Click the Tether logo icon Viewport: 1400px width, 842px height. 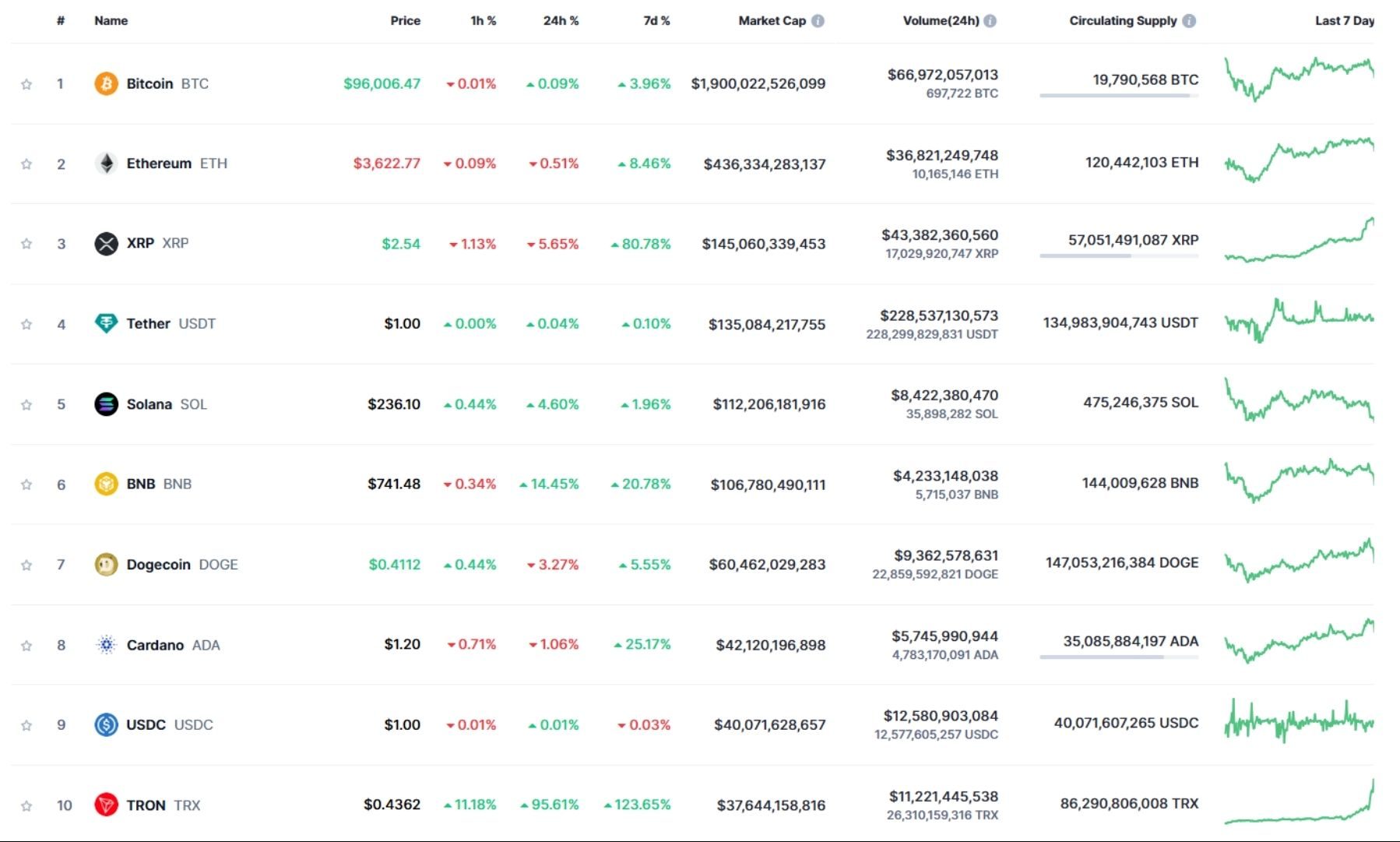106,323
